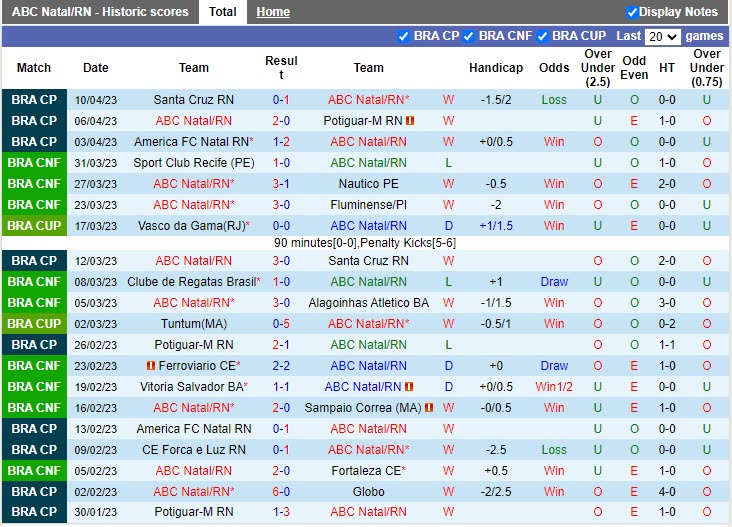Toggle the BRA CUP filter checkbox

coord(542,36)
